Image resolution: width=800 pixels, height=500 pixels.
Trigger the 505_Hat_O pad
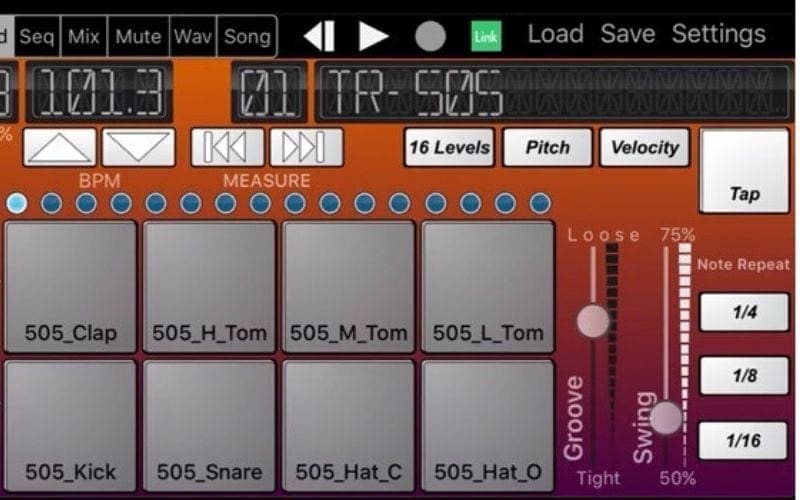(x=488, y=426)
